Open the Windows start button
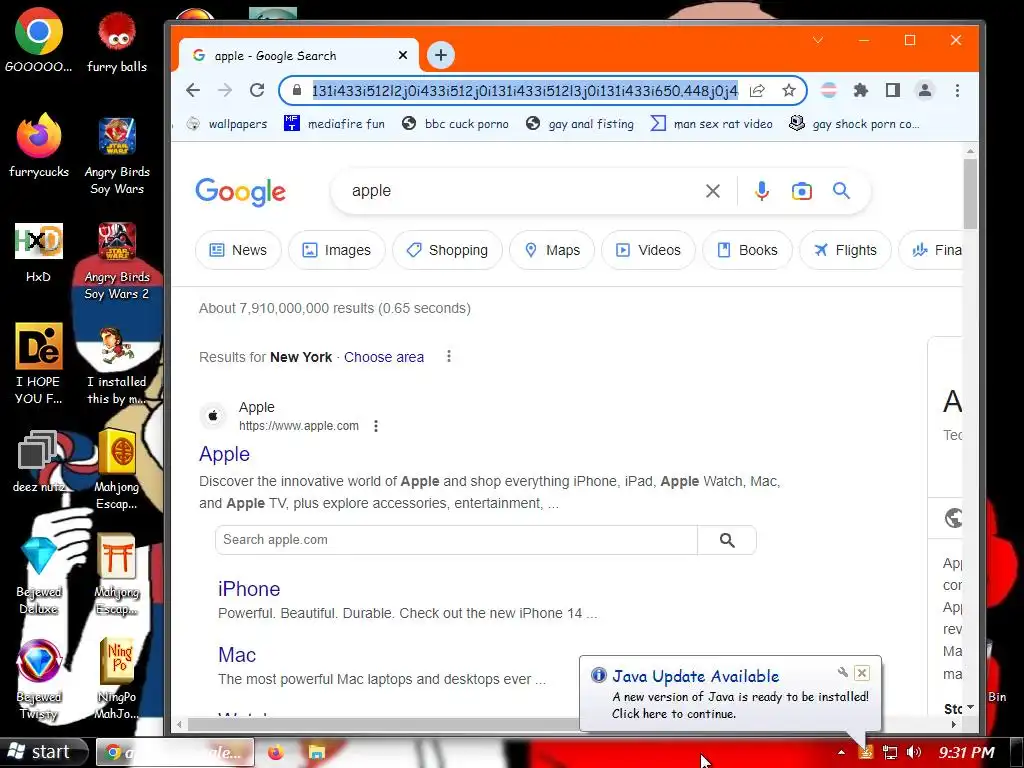The height and width of the screenshot is (768, 1024). coord(43,752)
